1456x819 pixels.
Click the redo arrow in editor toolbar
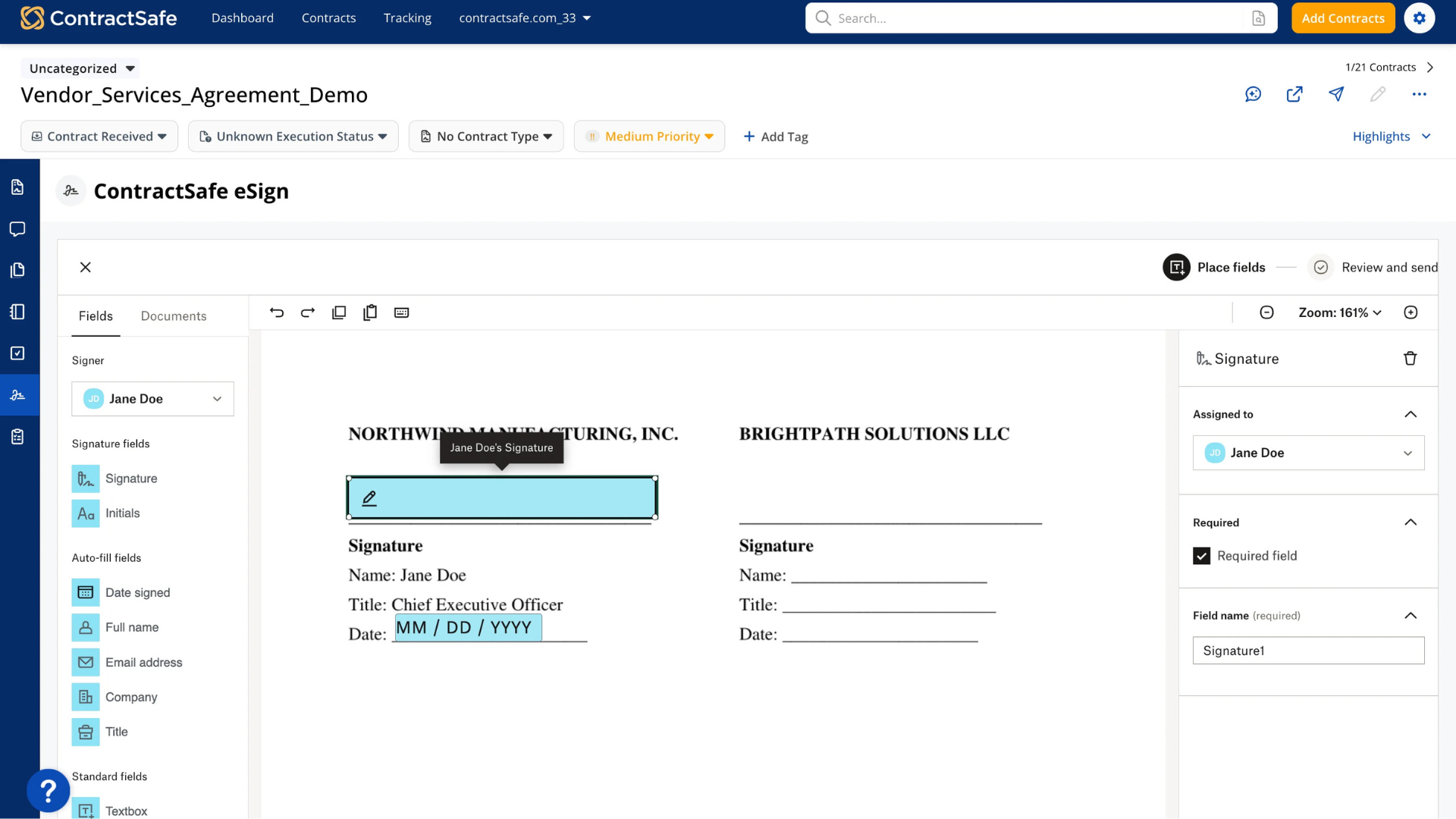[x=308, y=312]
